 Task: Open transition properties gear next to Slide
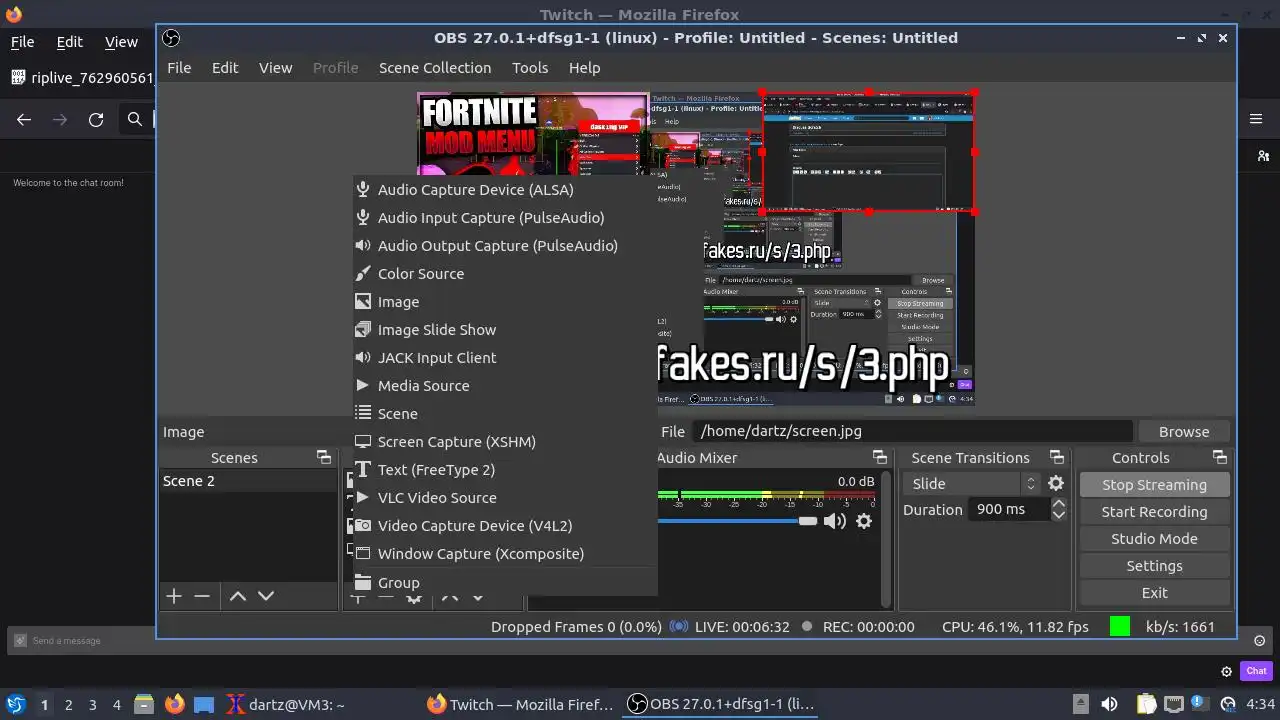click(x=1056, y=483)
